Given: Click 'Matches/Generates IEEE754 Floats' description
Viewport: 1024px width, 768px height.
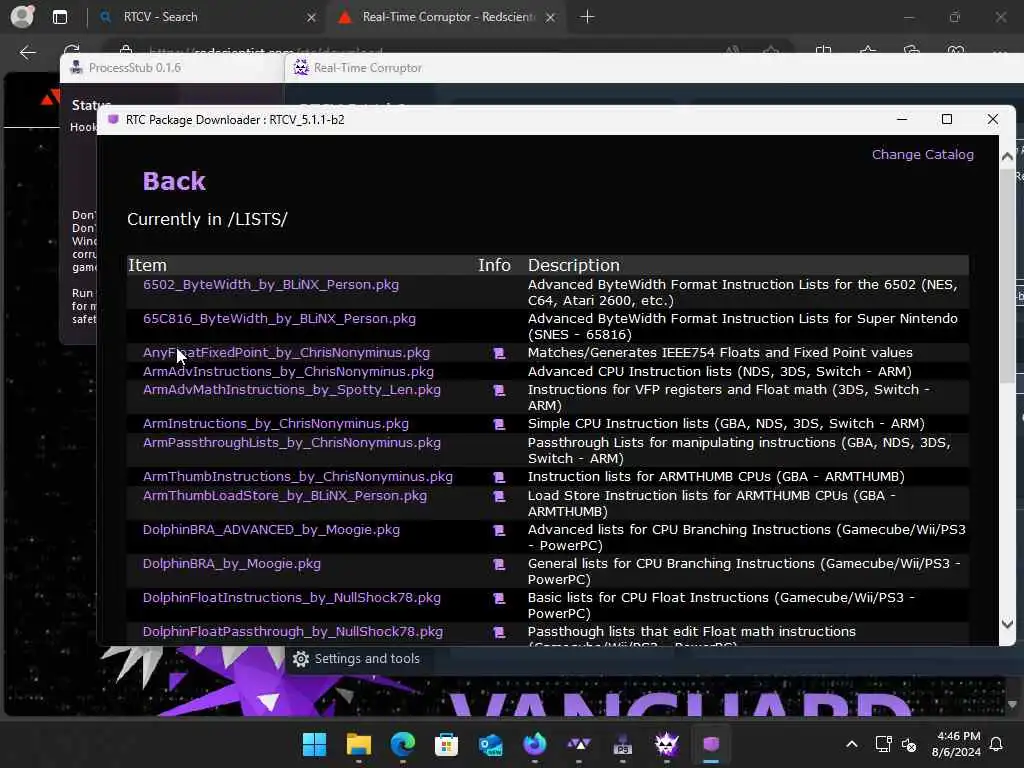Looking at the screenshot, I should 720,353.
